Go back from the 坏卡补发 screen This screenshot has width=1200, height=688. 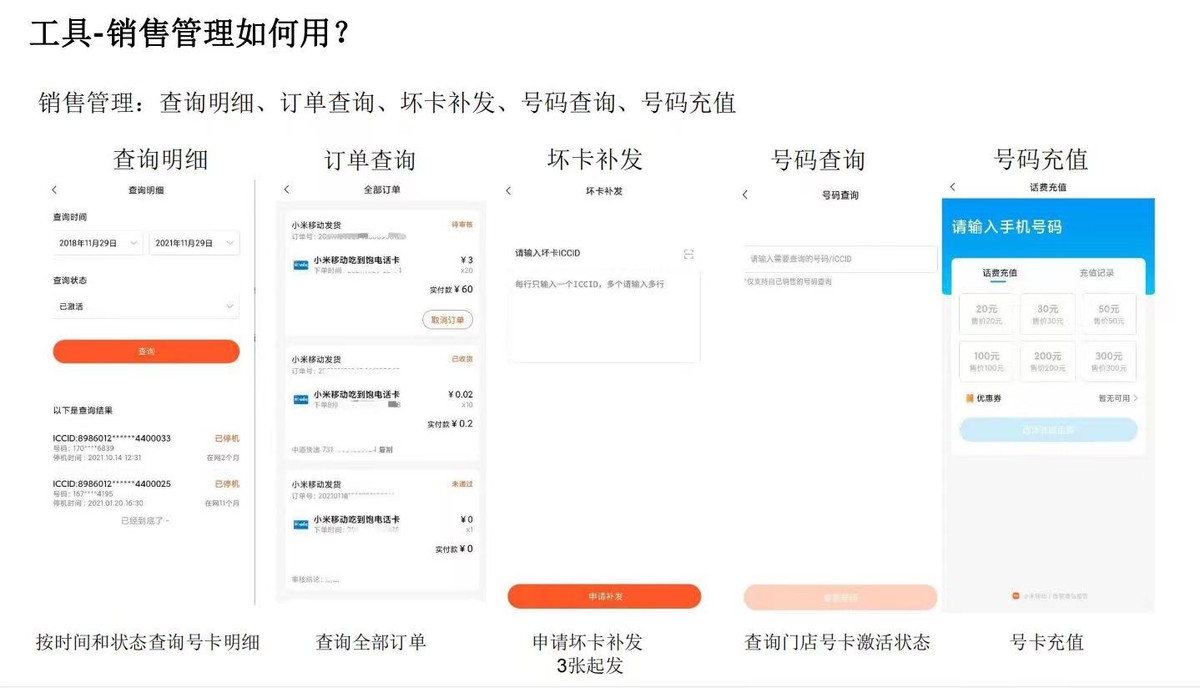pos(508,191)
